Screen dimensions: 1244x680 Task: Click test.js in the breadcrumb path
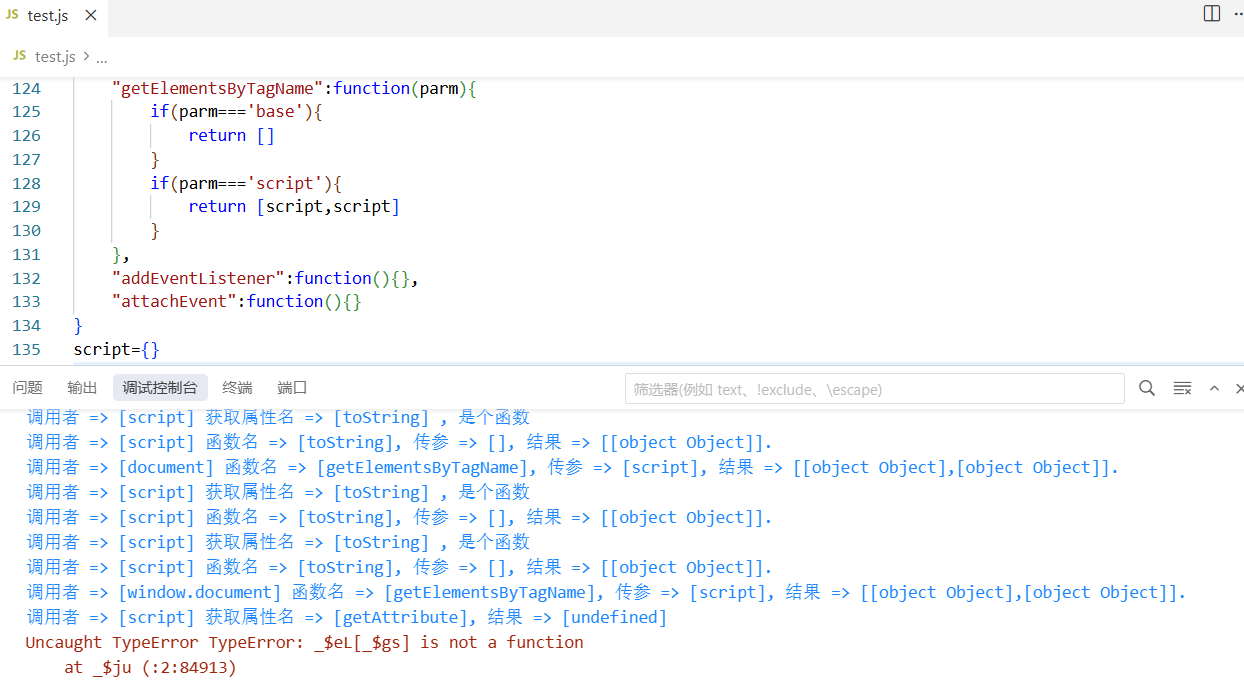[x=54, y=57]
